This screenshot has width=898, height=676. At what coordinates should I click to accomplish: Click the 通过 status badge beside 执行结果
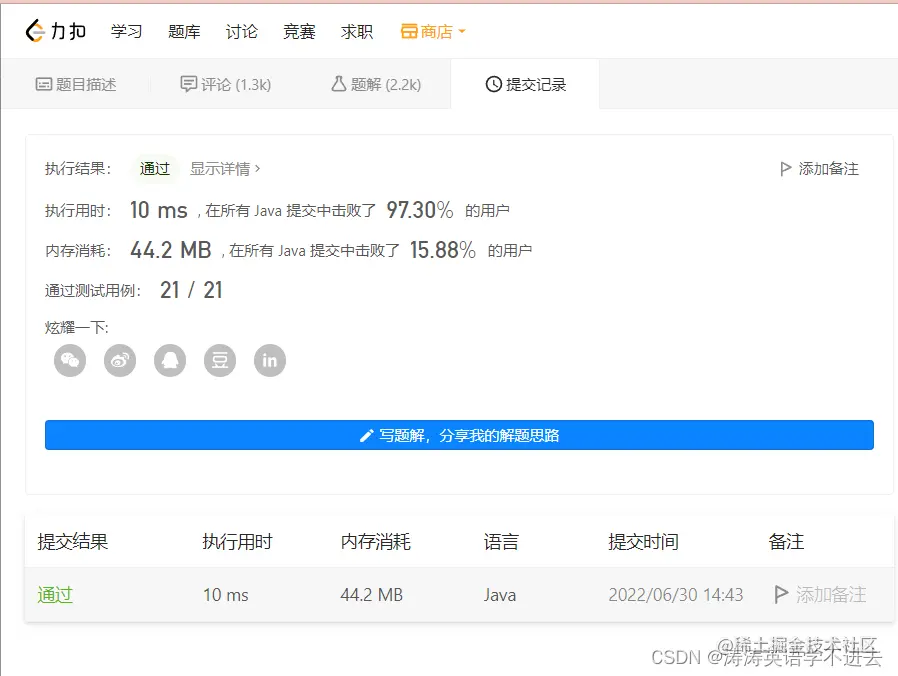pos(154,169)
